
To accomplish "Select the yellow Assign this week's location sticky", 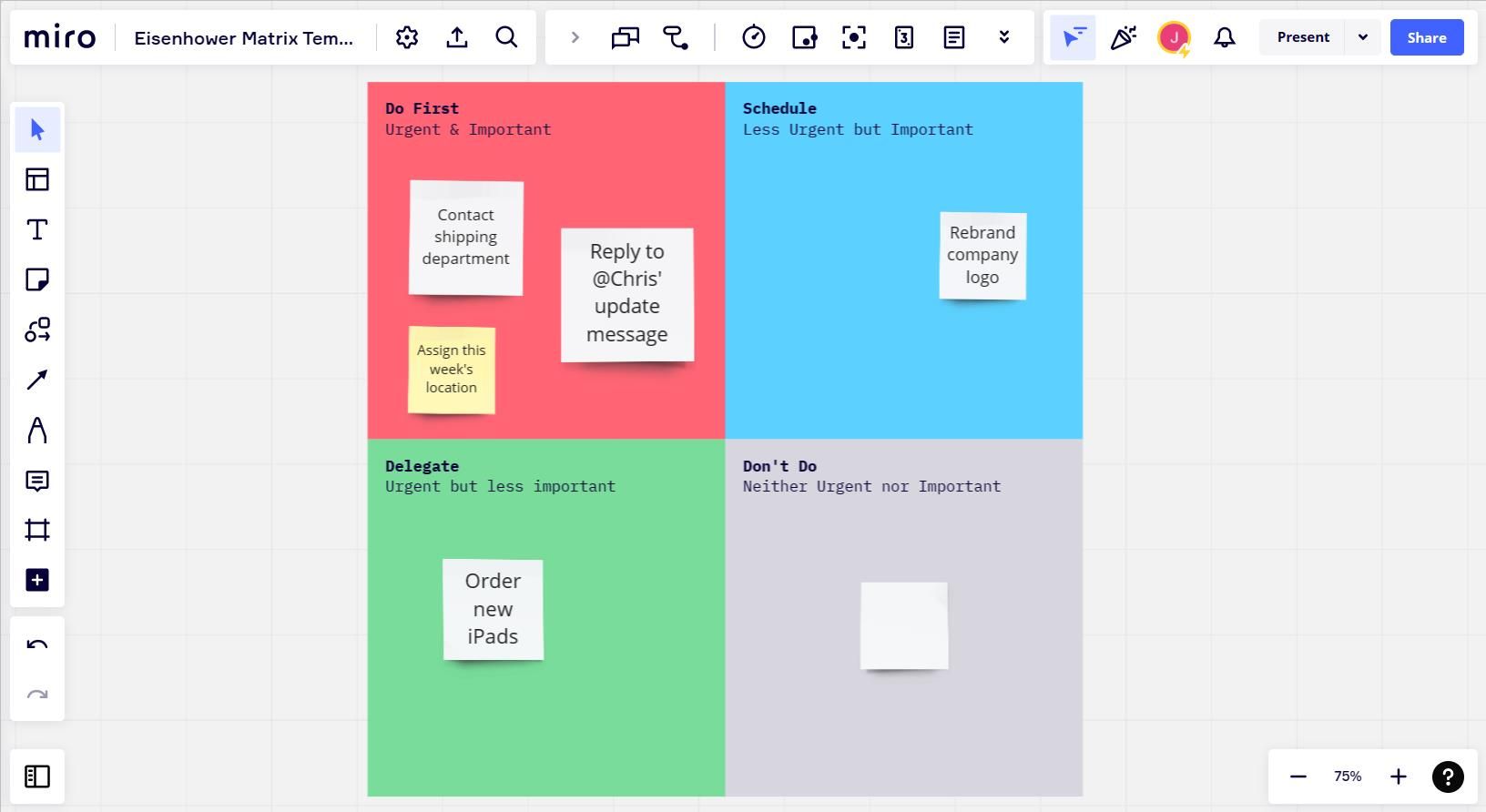I will point(452,370).
